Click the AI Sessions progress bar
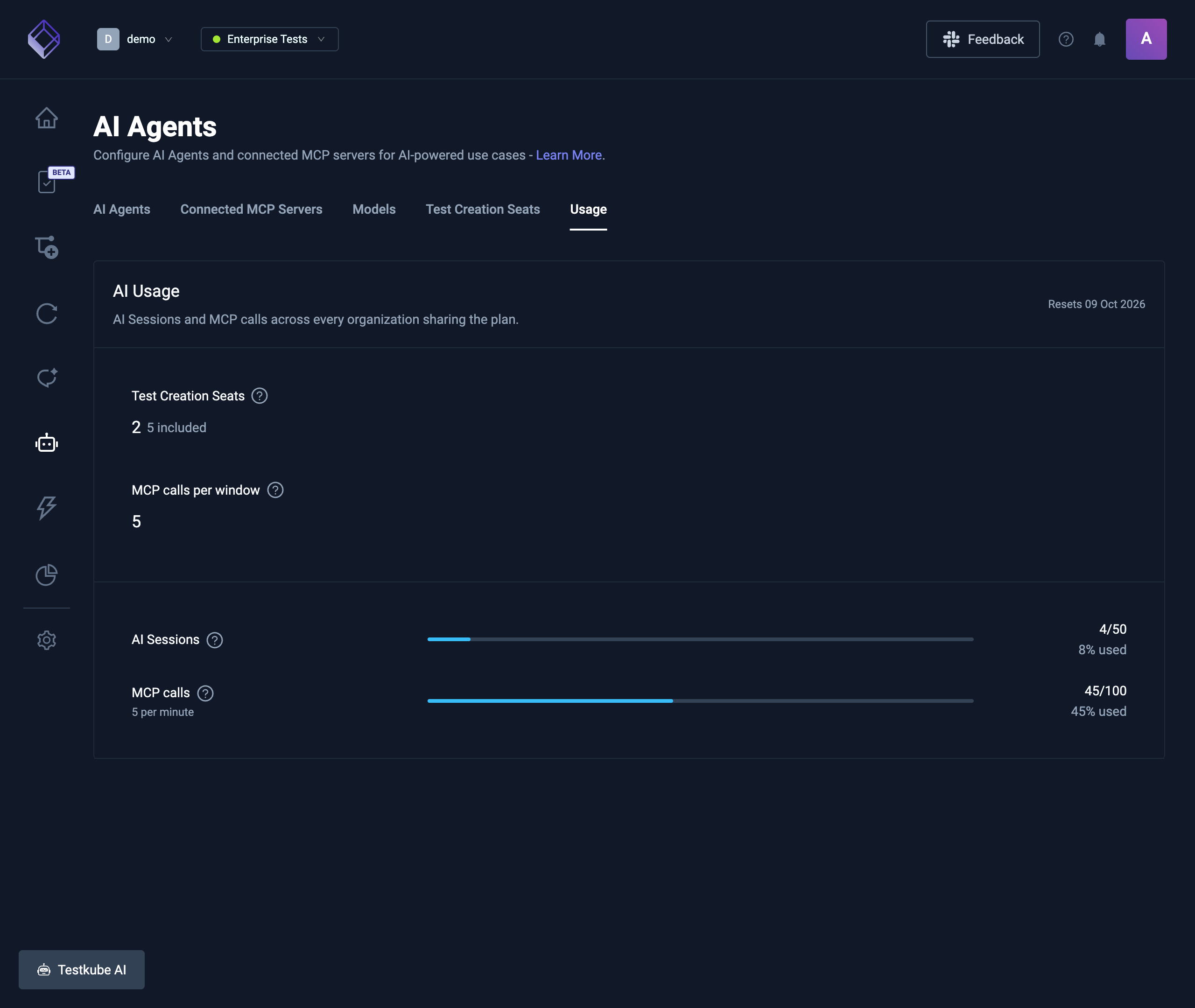 coord(700,639)
